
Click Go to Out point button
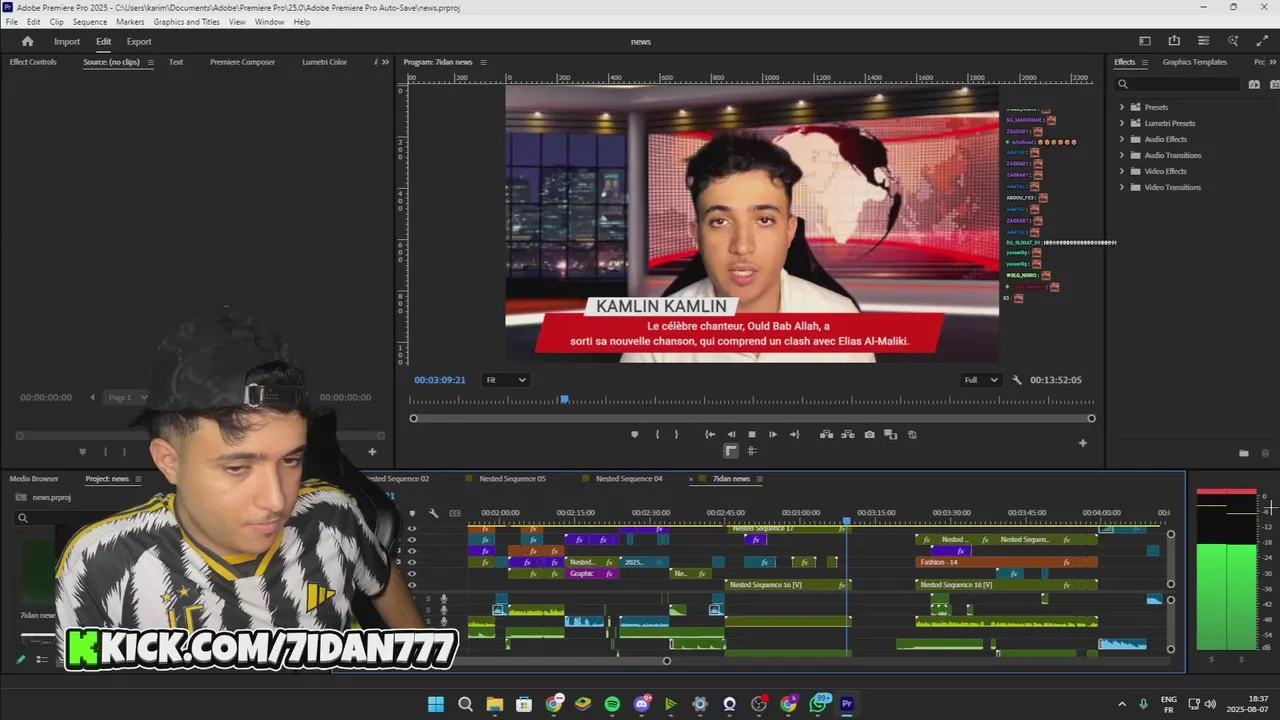tap(795, 434)
